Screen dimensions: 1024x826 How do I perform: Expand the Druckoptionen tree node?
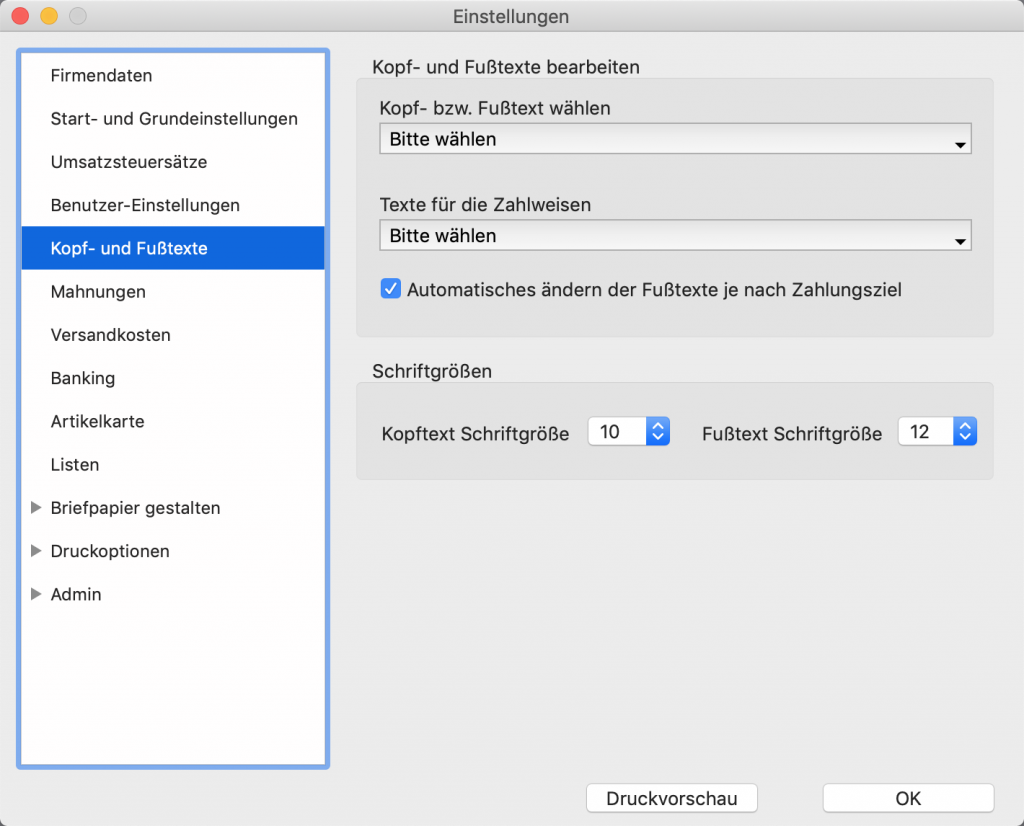37,551
